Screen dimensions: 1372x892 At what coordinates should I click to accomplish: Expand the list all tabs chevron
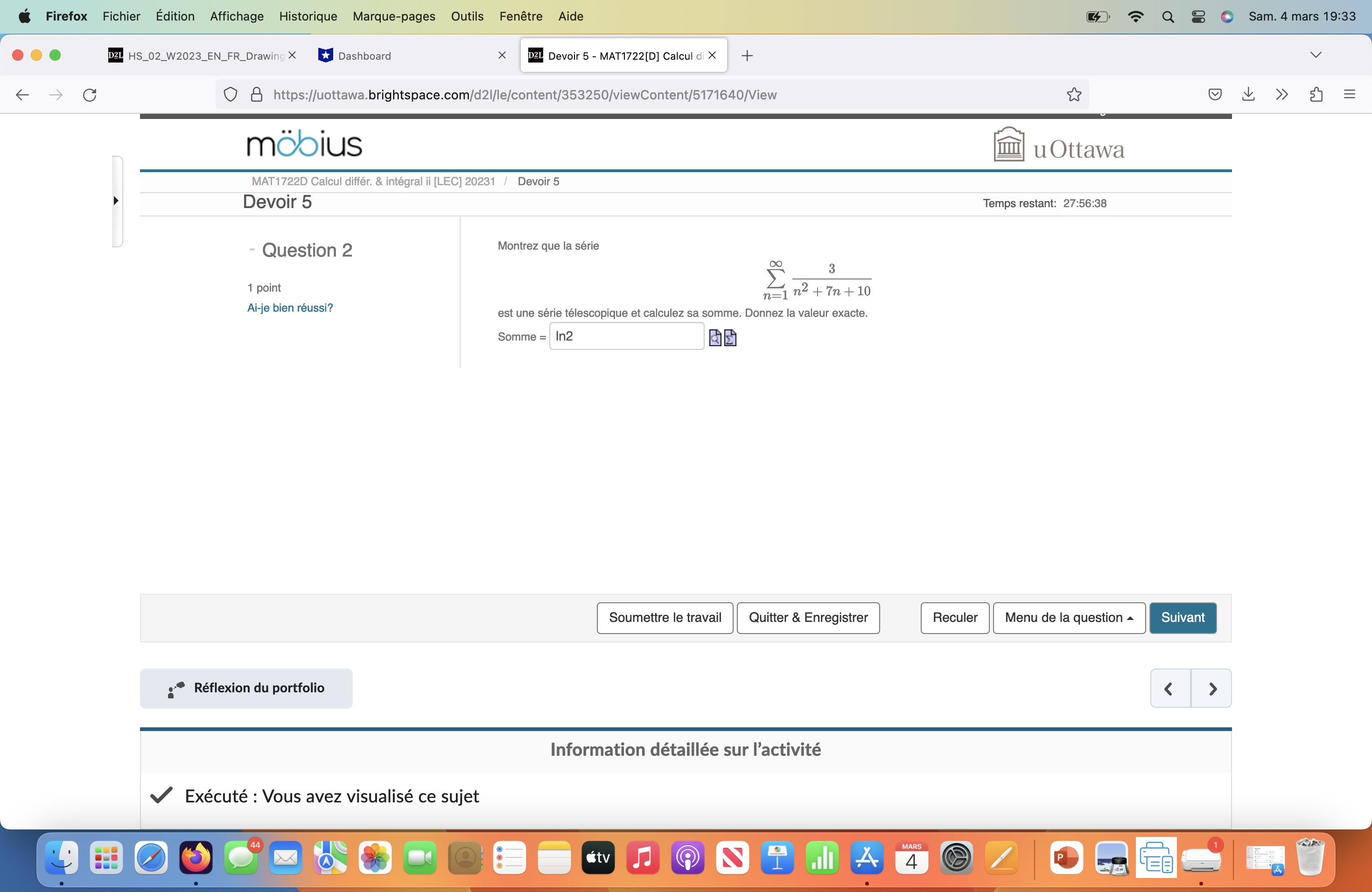[1315, 56]
